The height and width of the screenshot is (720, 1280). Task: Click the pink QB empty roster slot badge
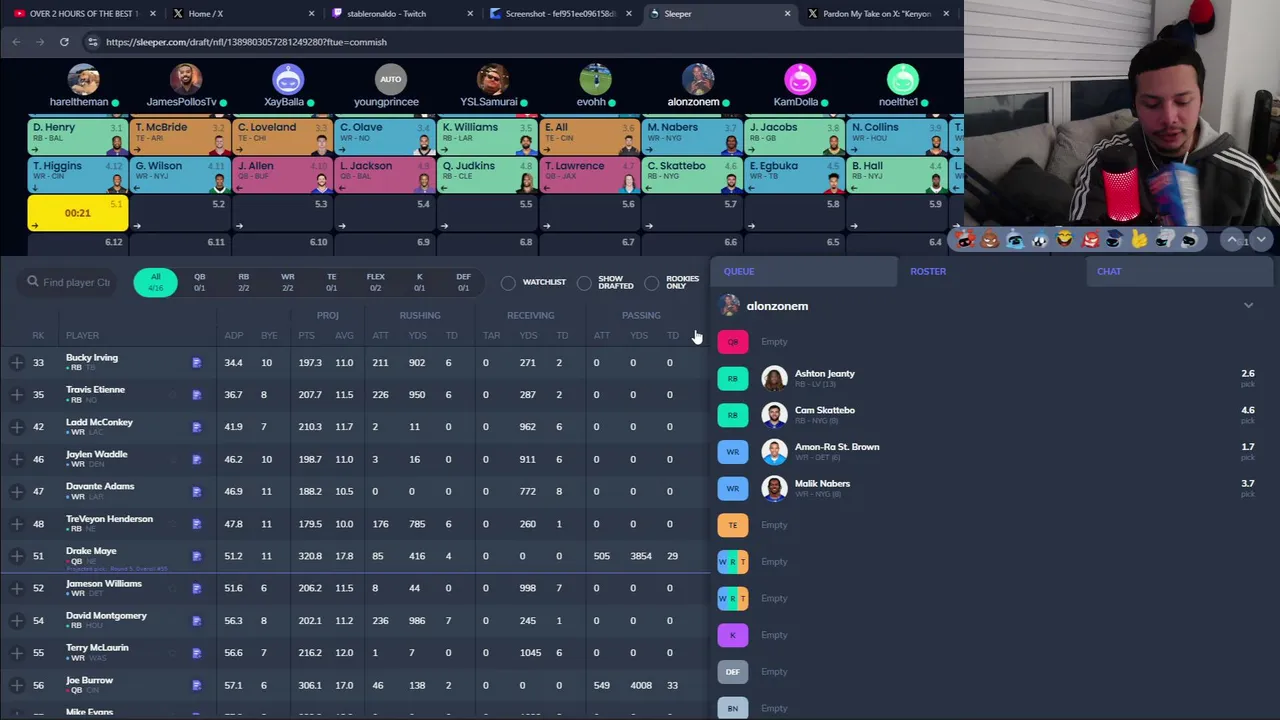coord(733,342)
